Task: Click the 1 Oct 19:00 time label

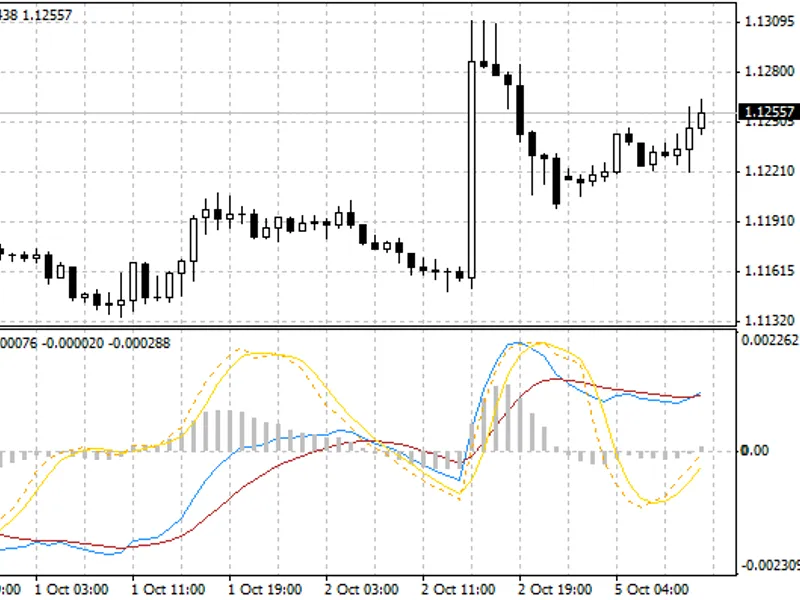Action: pos(265,589)
